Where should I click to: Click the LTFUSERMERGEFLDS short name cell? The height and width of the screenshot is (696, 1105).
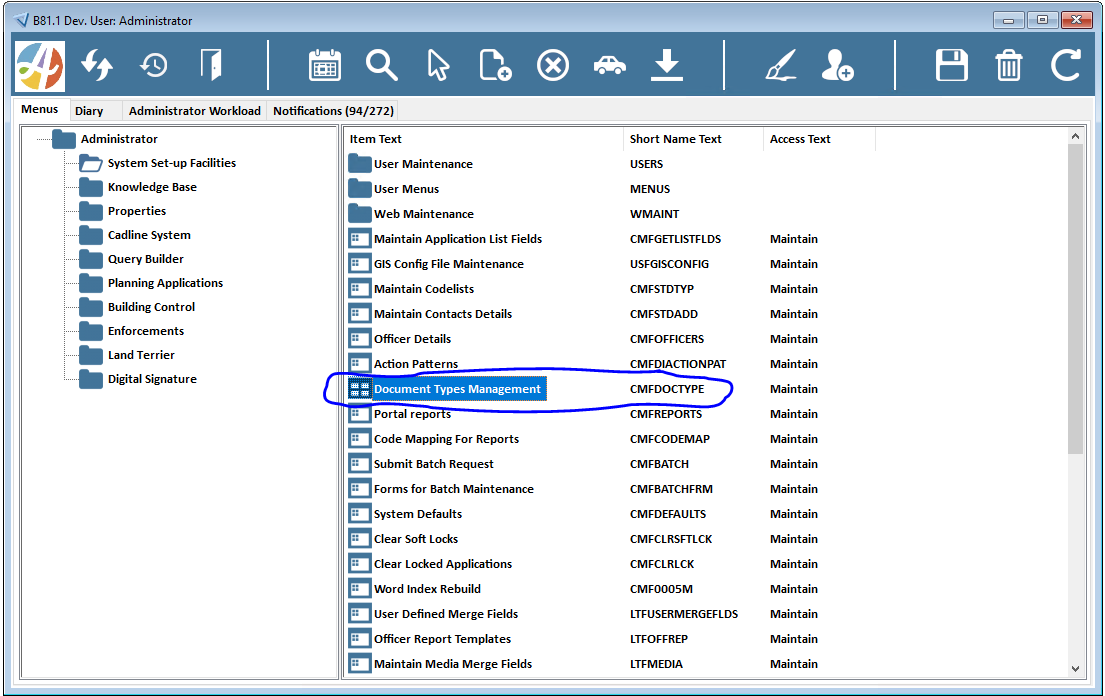(x=684, y=614)
